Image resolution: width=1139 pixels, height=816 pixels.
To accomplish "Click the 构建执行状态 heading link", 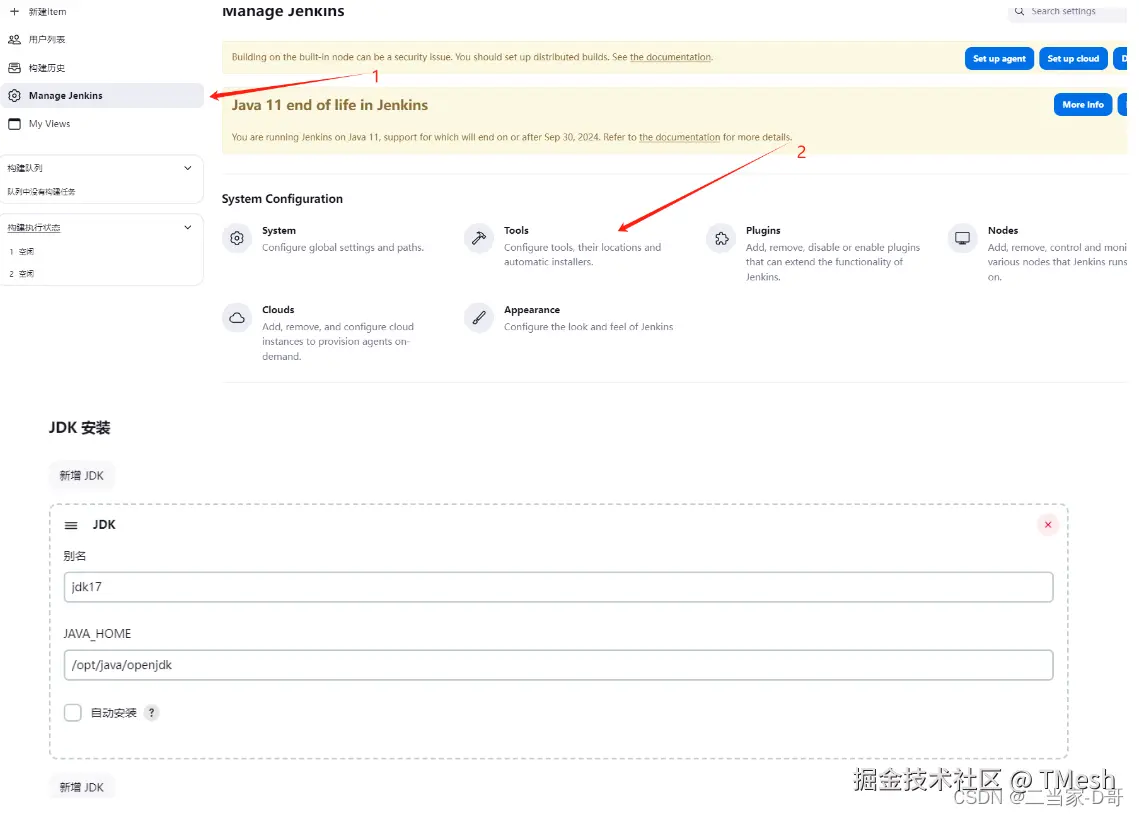I will 34,227.
